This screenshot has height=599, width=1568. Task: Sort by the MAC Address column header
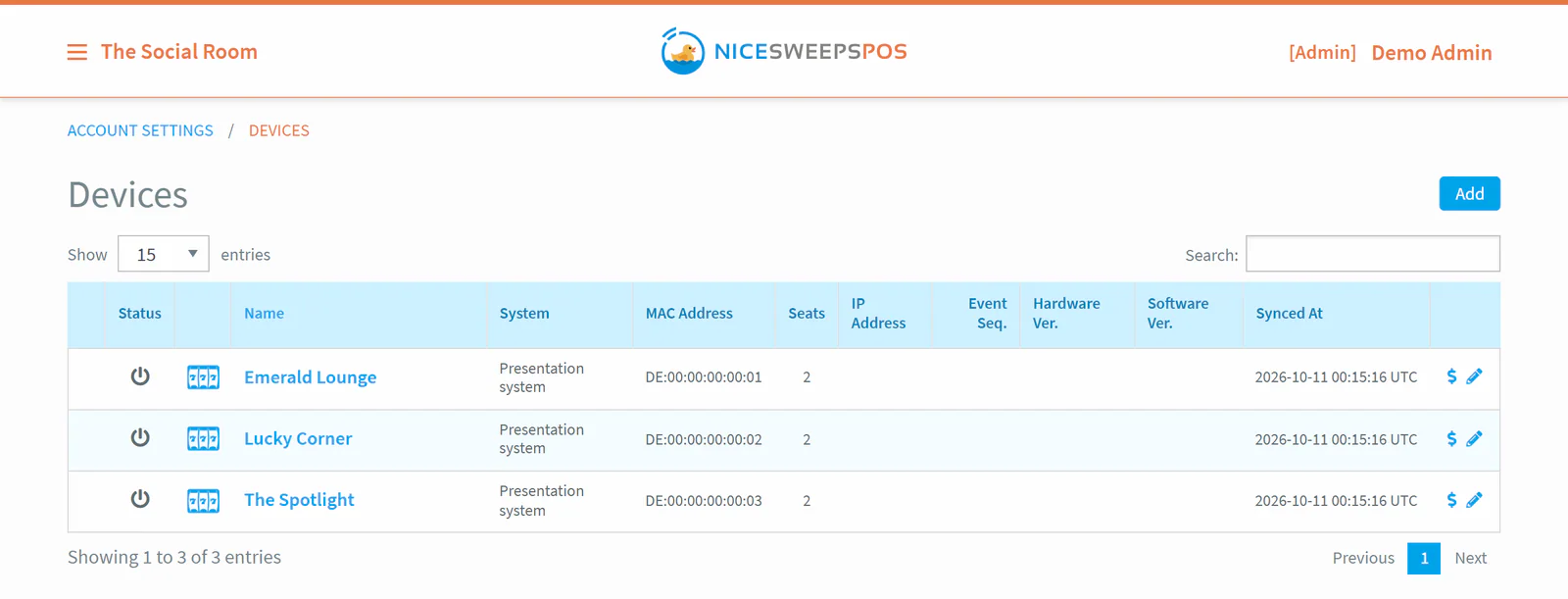tap(704, 314)
